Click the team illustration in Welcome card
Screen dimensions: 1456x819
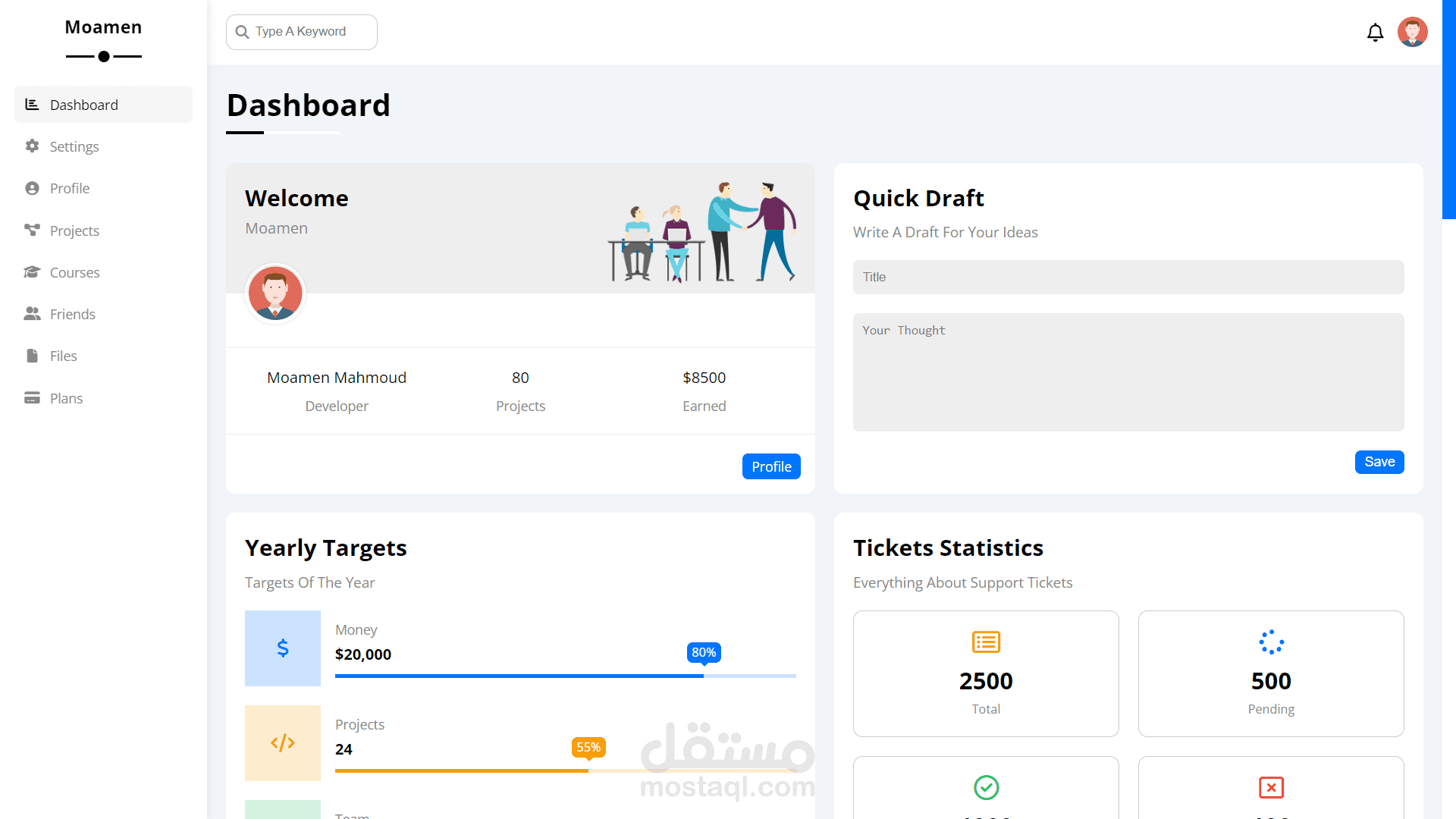click(702, 232)
